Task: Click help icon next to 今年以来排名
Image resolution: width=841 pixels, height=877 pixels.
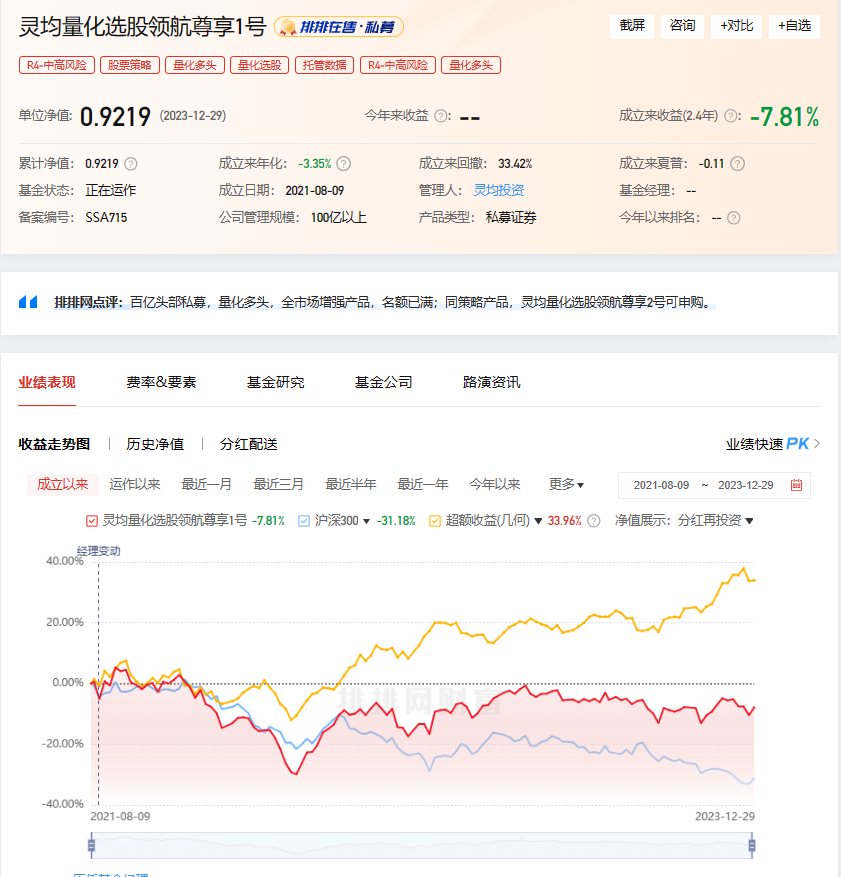Action: pyautogui.click(x=734, y=218)
